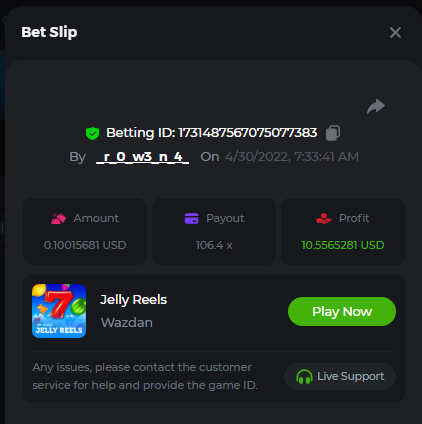422x424 pixels.
Task: Select the Betting ID number text
Action: tap(248, 133)
